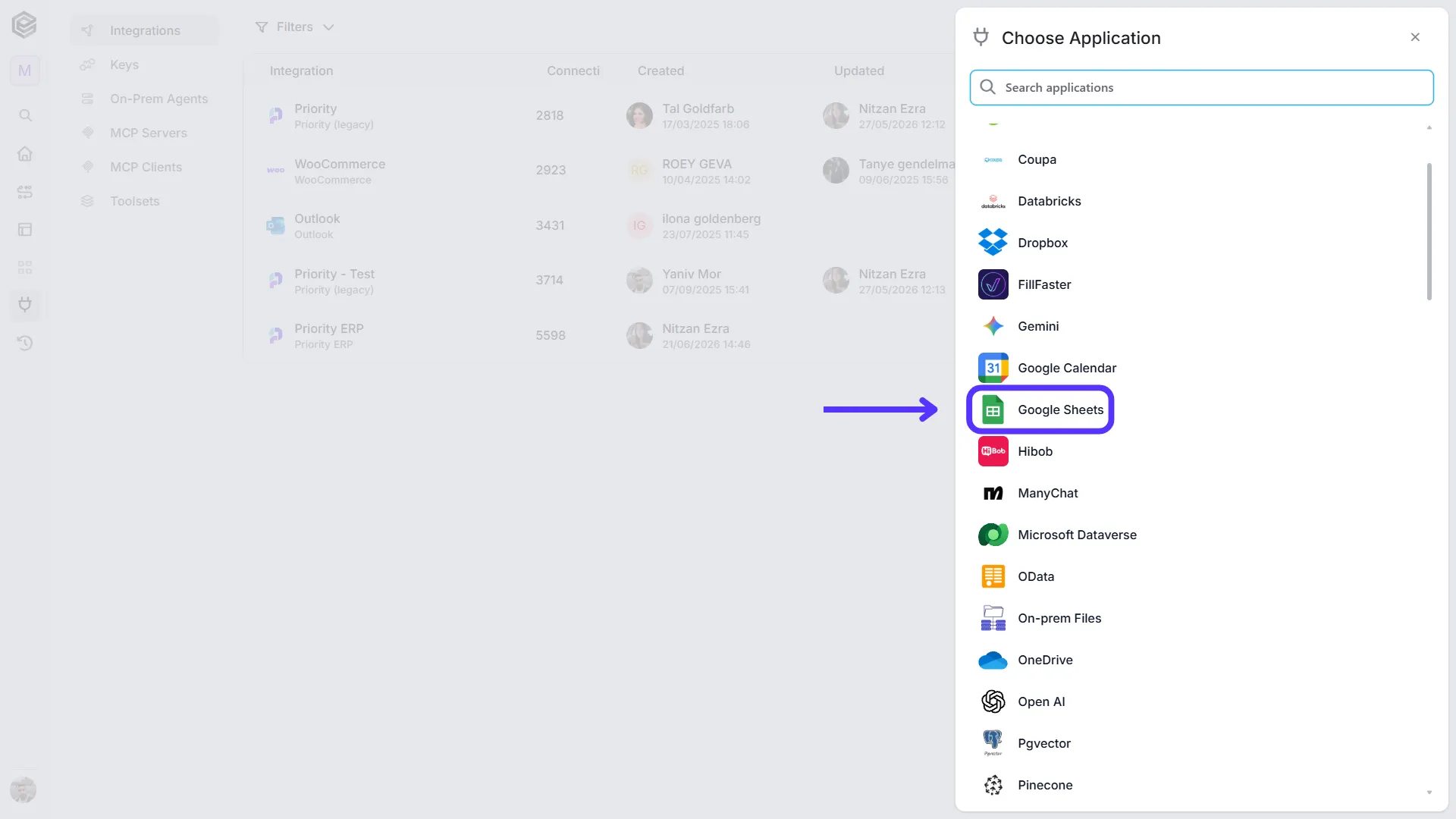Select the Coupa application
Screen dimensions: 1456x819
1202,159
